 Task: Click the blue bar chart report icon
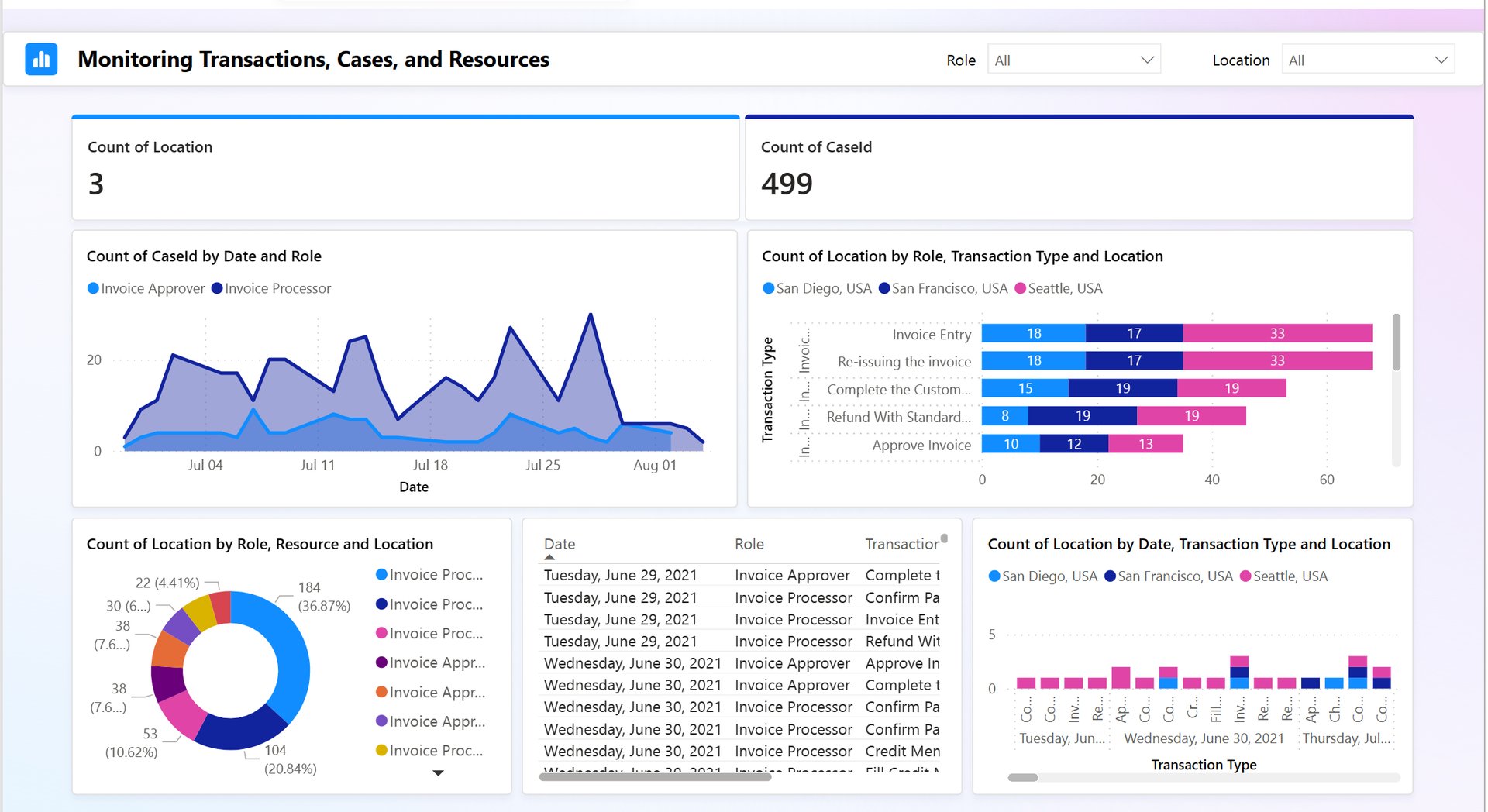click(41, 60)
